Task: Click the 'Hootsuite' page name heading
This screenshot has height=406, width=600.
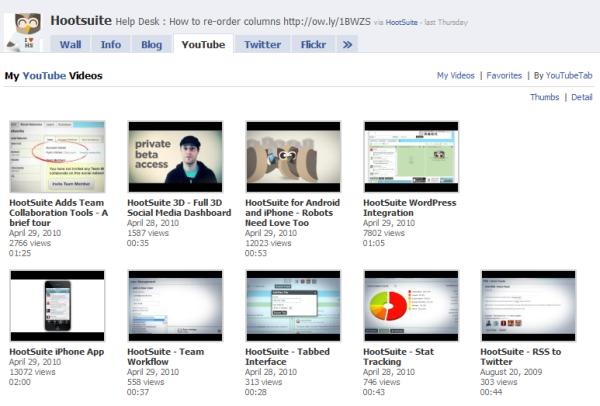Action: 81,20
